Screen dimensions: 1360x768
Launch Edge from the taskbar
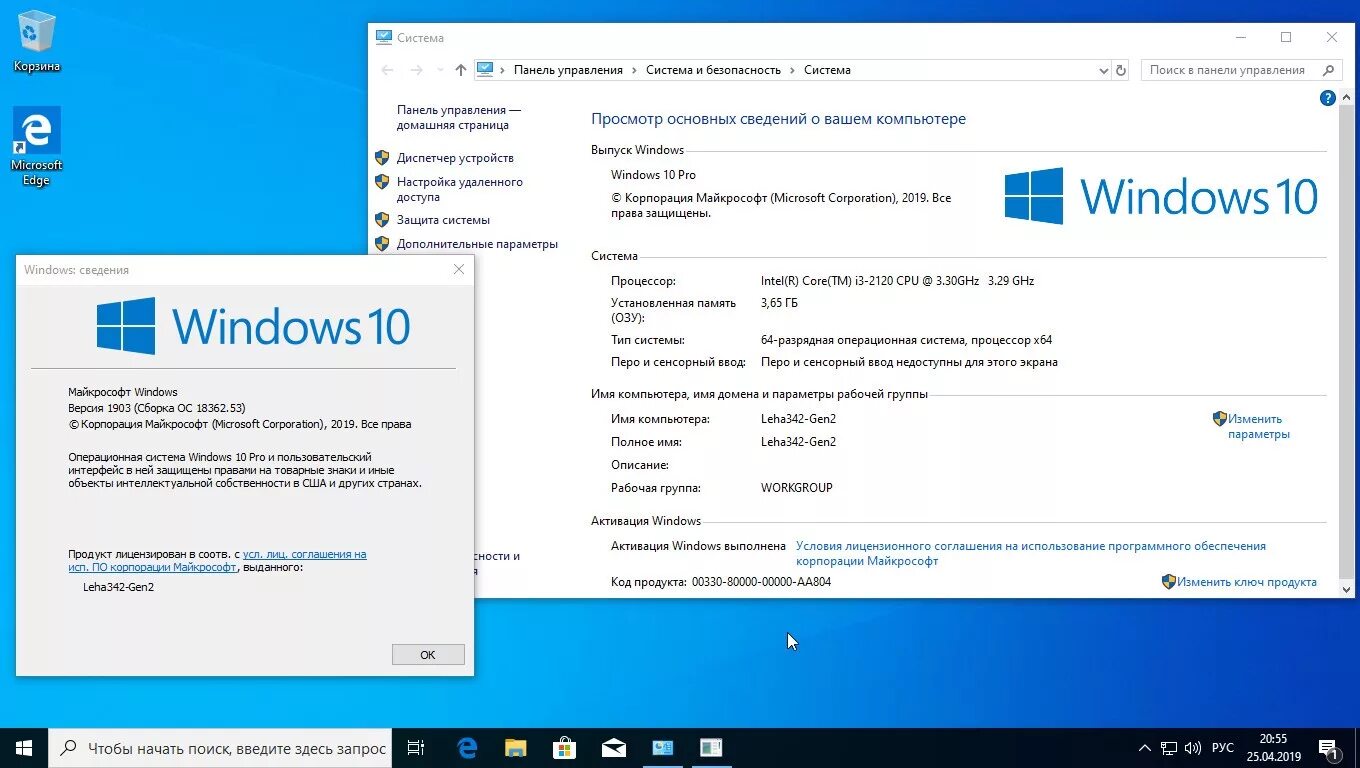[x=467, y=748]
